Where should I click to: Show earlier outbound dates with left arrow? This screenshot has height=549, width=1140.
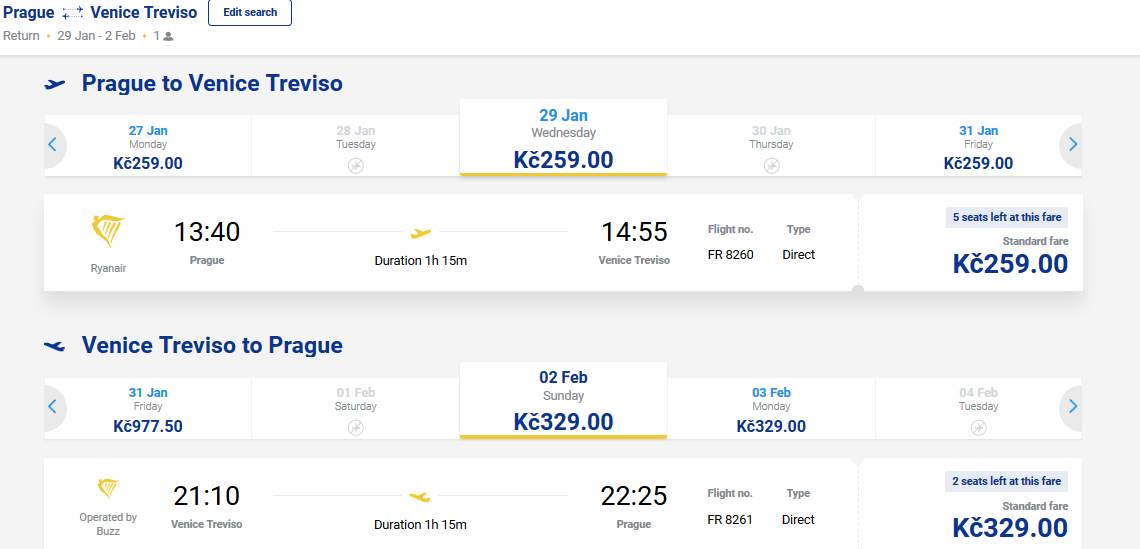52,145
